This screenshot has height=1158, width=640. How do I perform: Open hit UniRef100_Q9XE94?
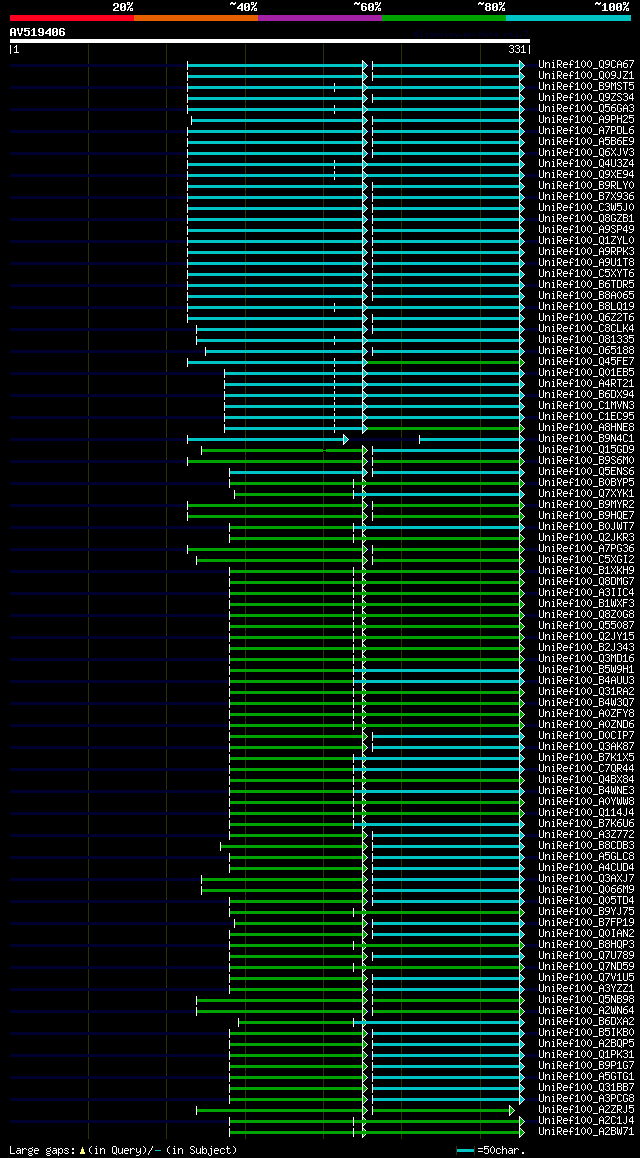click(586, 175)
